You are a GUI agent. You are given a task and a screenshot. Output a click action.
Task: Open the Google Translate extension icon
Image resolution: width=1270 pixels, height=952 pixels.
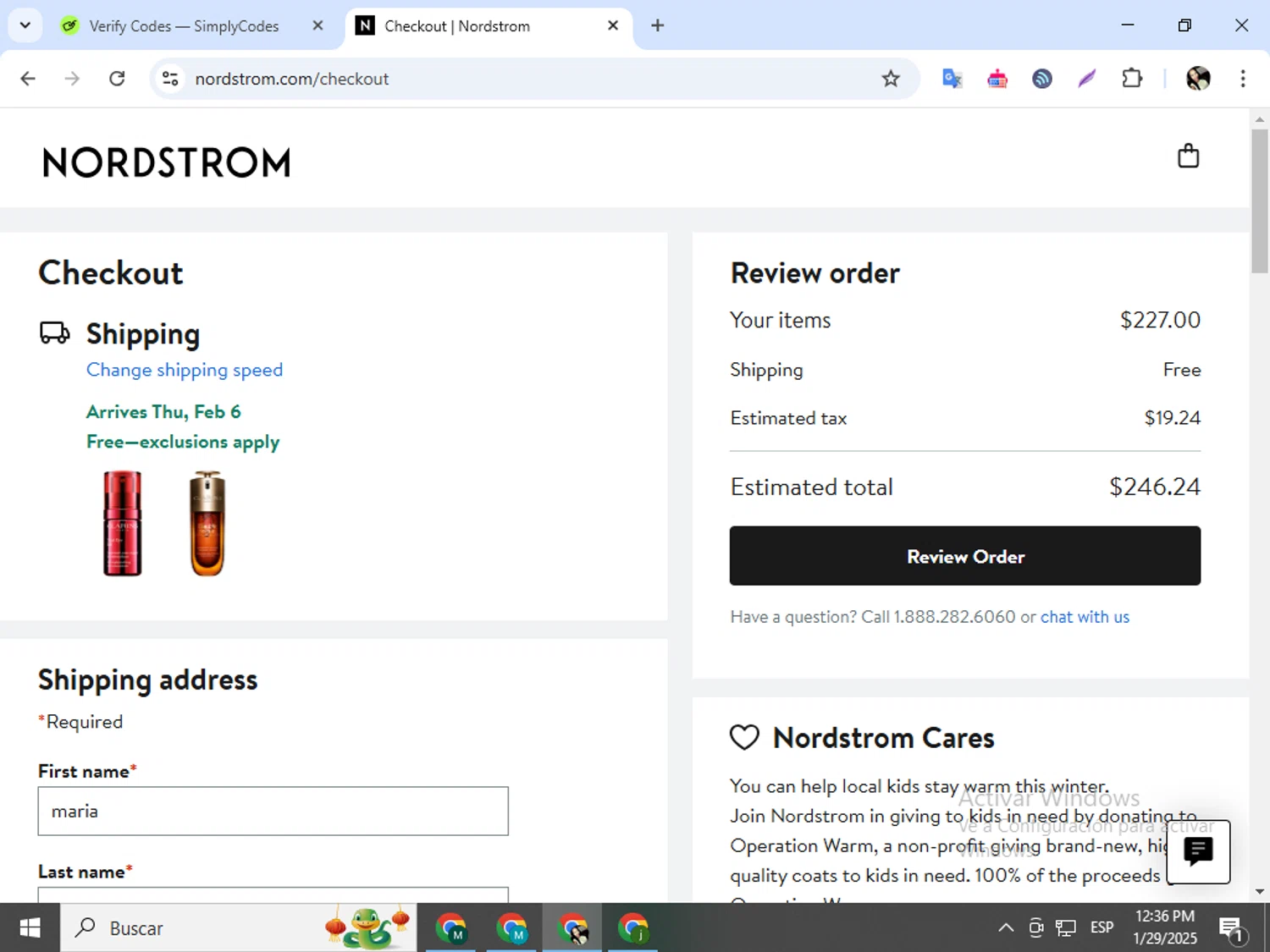[952, 79]
